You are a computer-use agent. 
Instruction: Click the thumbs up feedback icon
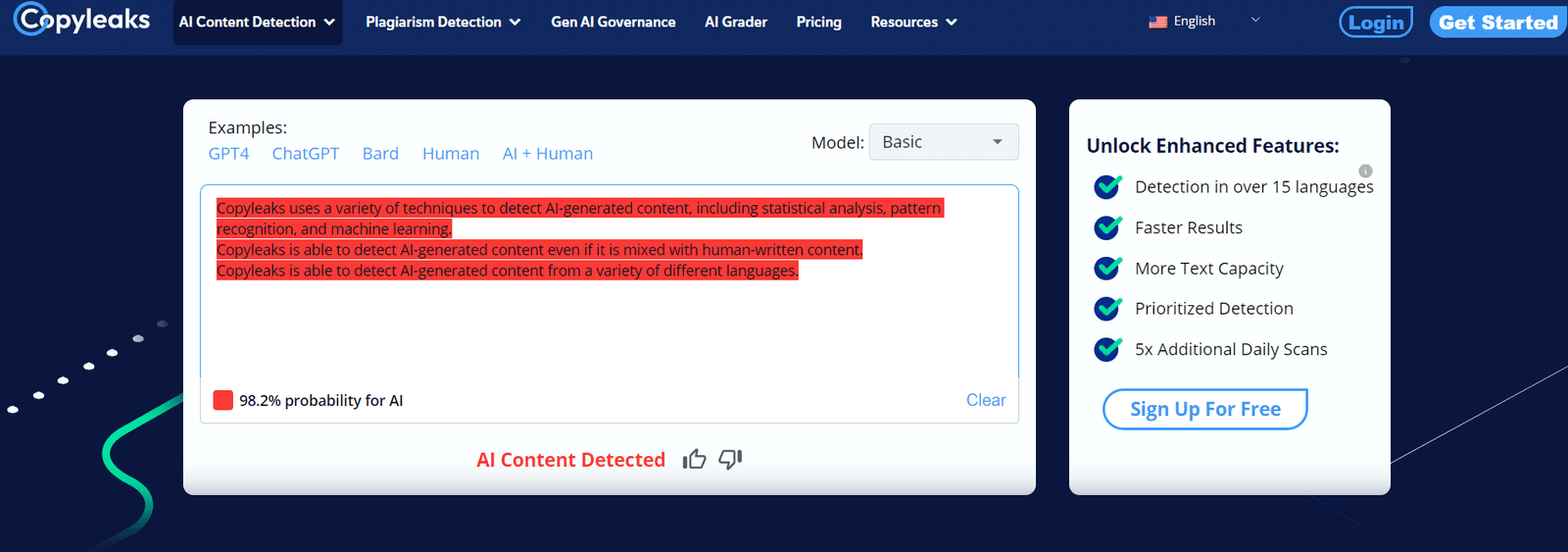pos(694,459)
